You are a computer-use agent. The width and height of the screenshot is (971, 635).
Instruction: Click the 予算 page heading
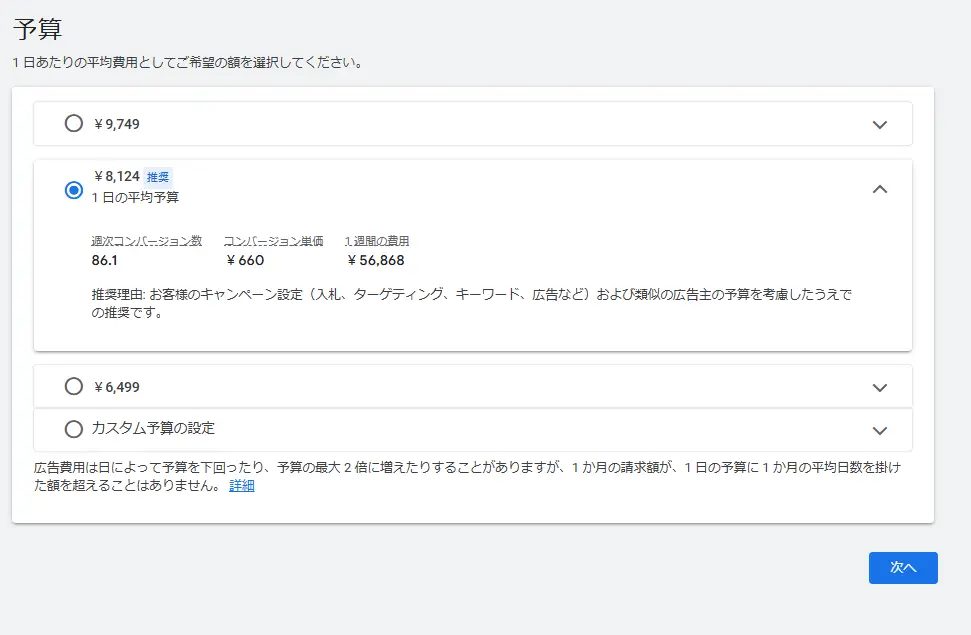[27, 32]
